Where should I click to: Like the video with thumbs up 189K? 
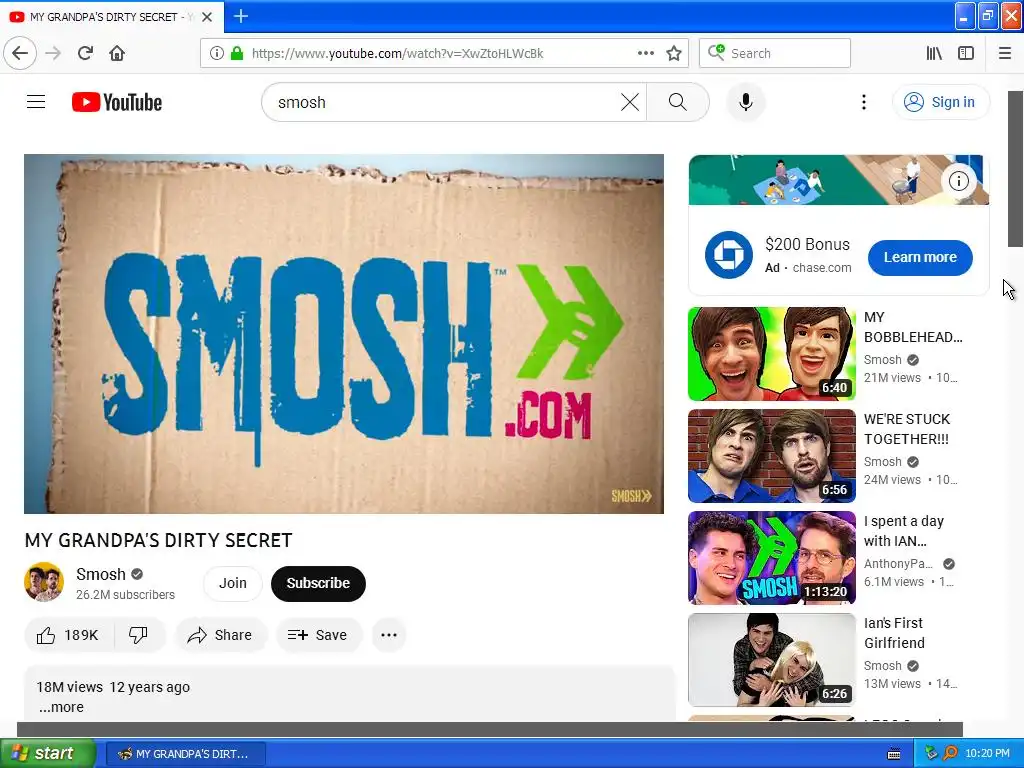(68, 635)
